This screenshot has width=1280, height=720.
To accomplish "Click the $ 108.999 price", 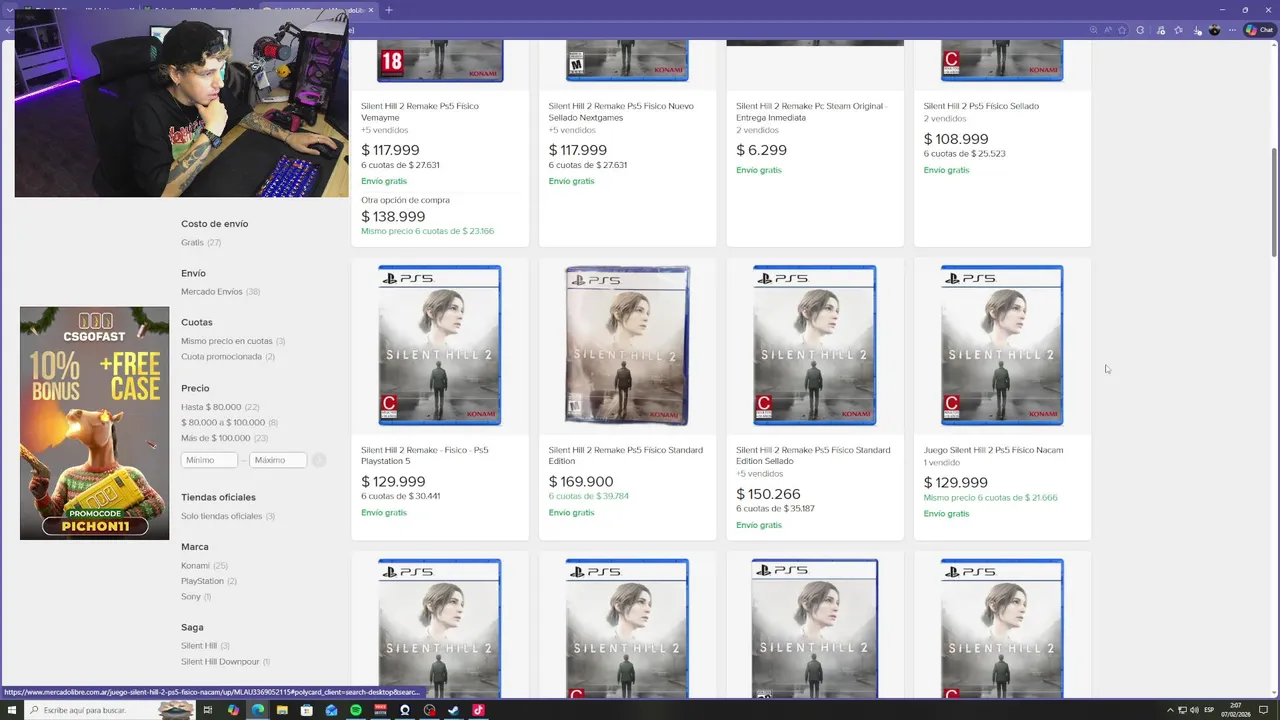I will click(956, 139).
